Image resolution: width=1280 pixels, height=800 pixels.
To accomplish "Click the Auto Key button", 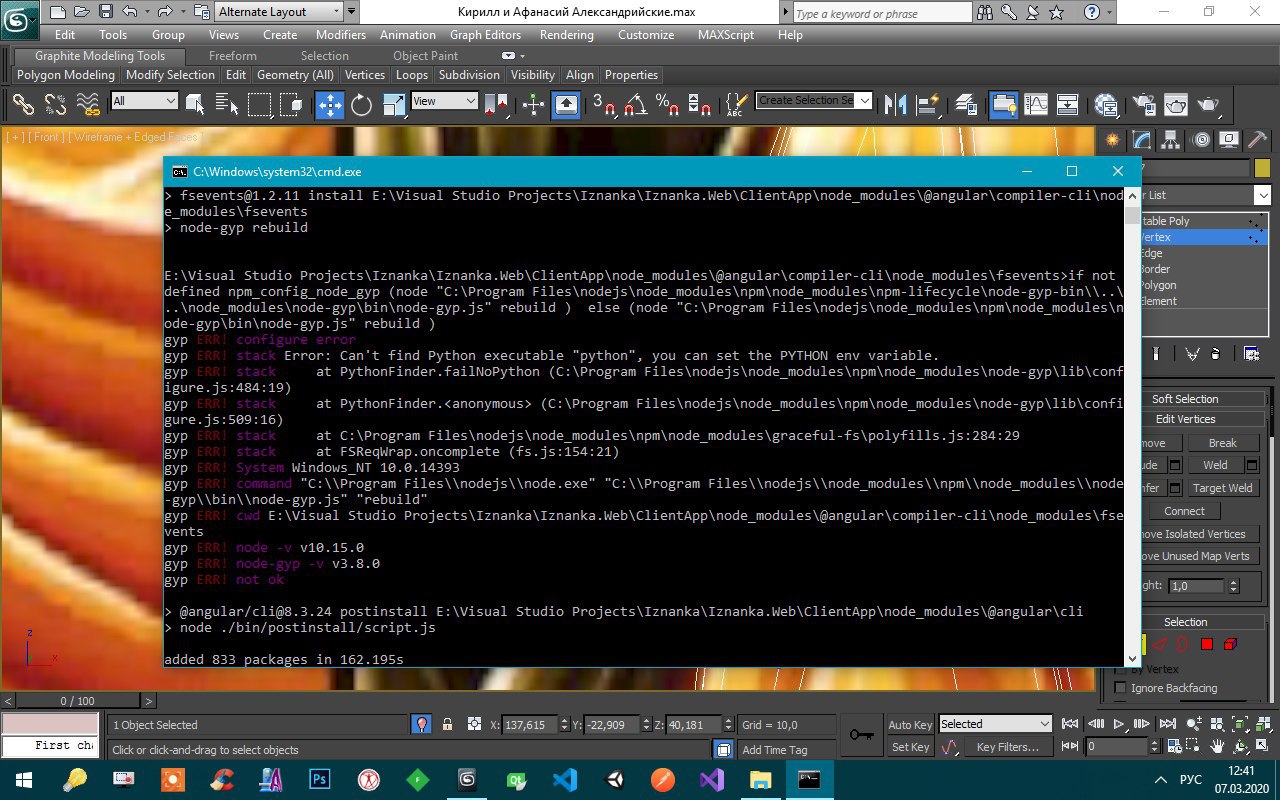I will [x=910, y=725].
